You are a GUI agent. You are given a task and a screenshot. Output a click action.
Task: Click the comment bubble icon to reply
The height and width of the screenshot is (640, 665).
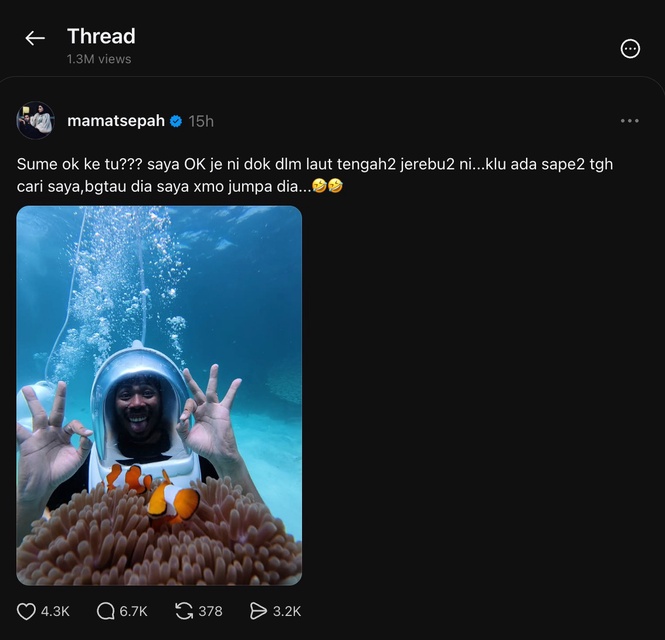(x=106, y=611)
